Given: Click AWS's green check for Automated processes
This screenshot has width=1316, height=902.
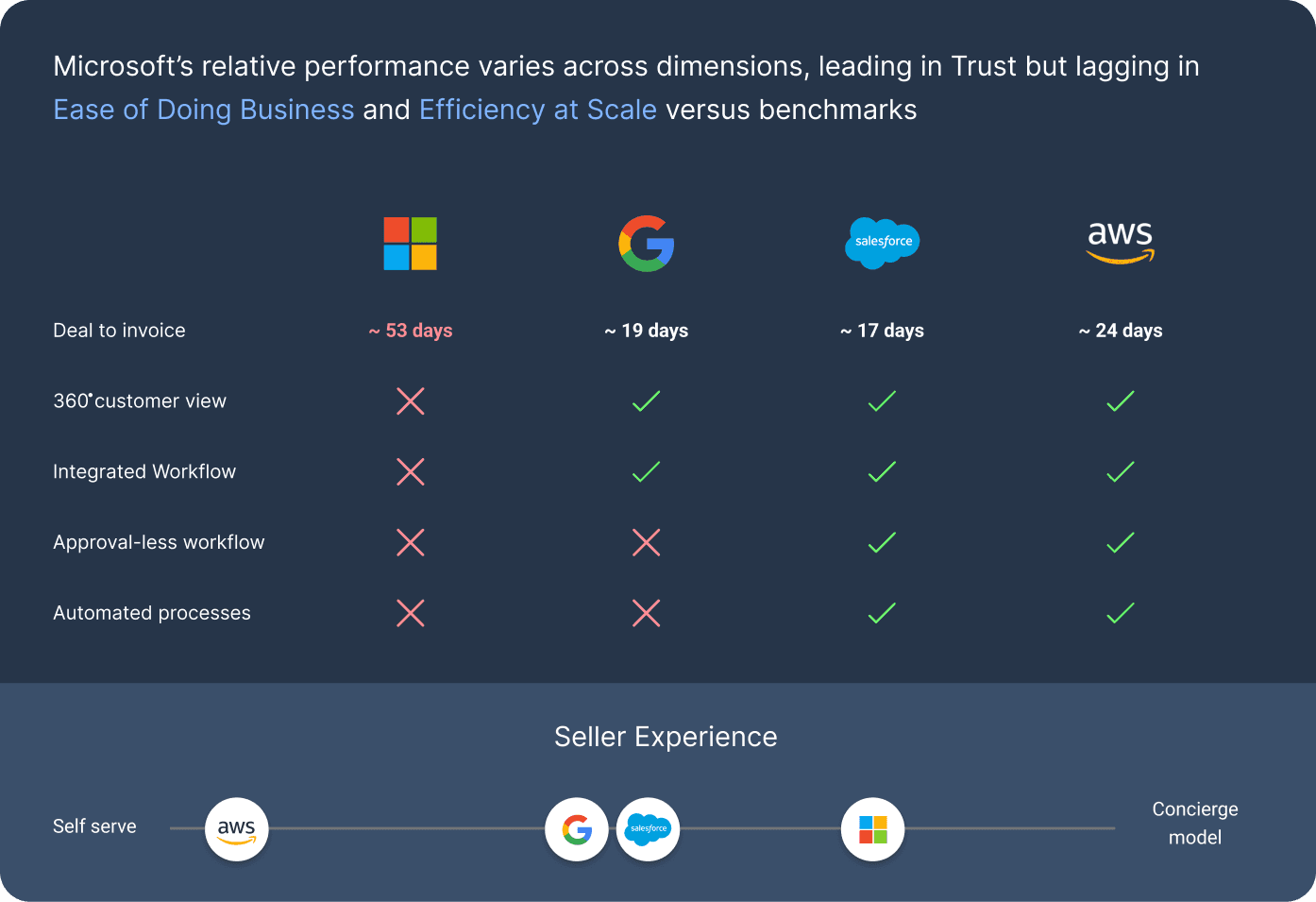Looking at the screenshot, I should 1121,613.
